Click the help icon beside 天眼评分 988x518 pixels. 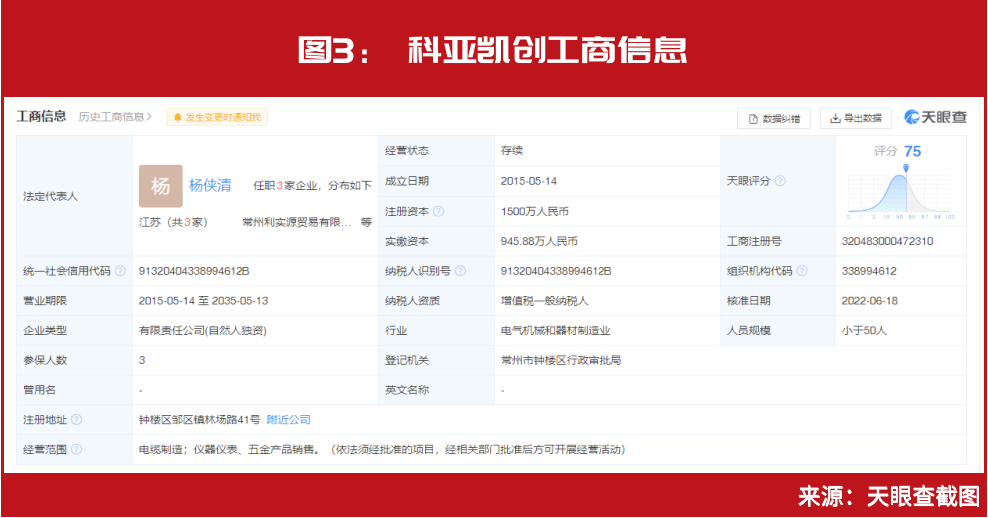click(x=780, y=181)
